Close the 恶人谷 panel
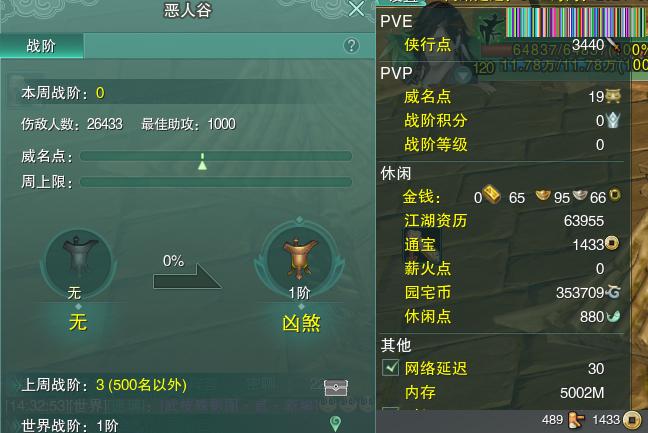The height and width of the screenshot is (433, 648). click(356, 9)
